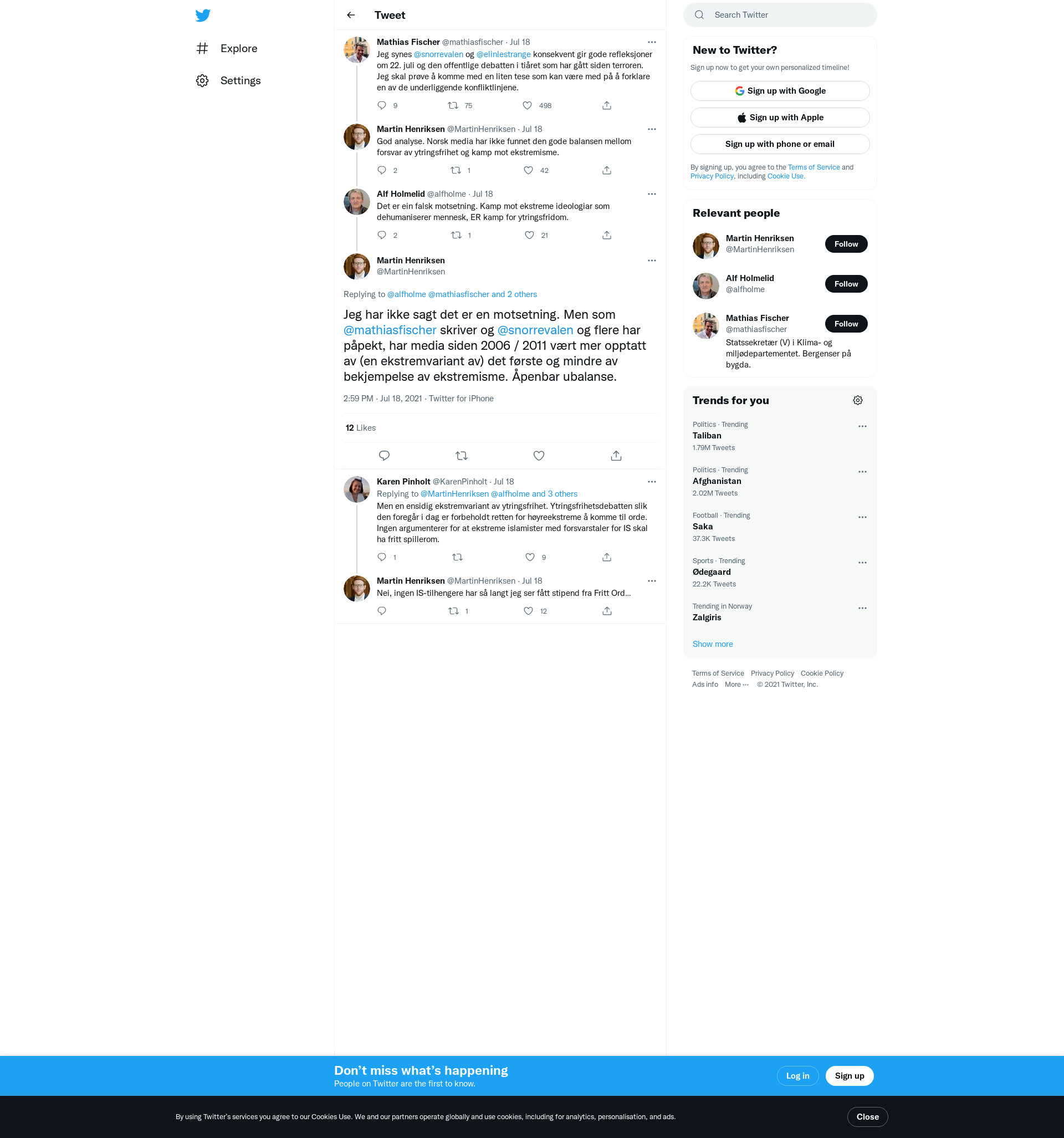Open Trends settings gear icon
Image resolution: width=1064 pixels, height=1138 pixels.
(x=857, y=400)
